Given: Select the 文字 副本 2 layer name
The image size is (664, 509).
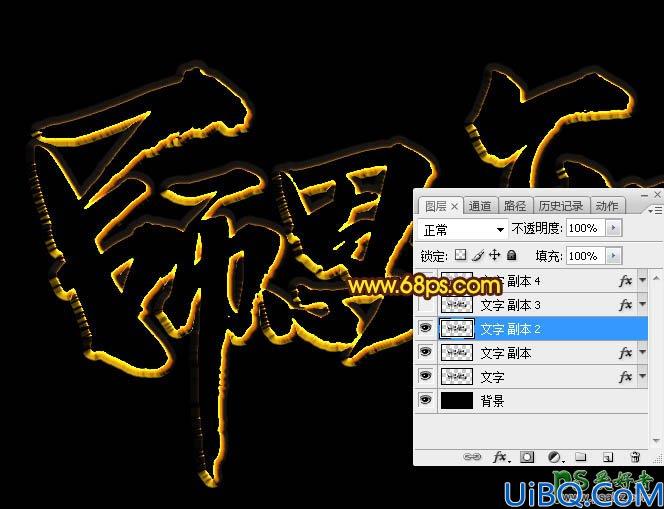Looking at the screenshot, I should coord(510,329).
